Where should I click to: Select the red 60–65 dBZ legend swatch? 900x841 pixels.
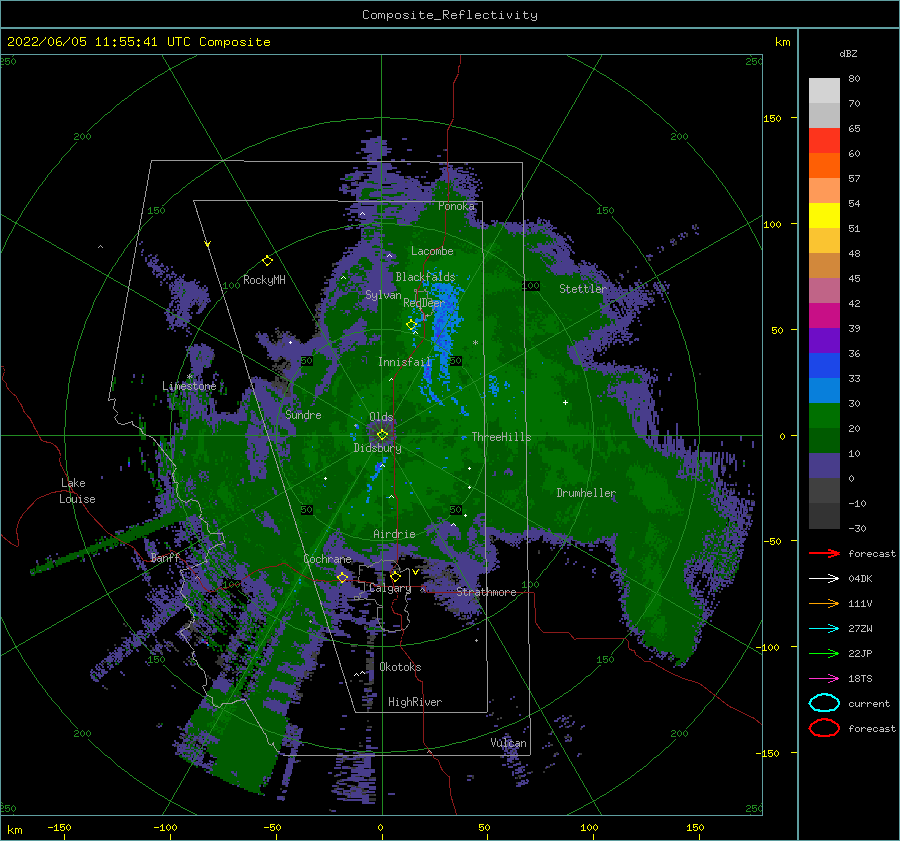point(824,141)
